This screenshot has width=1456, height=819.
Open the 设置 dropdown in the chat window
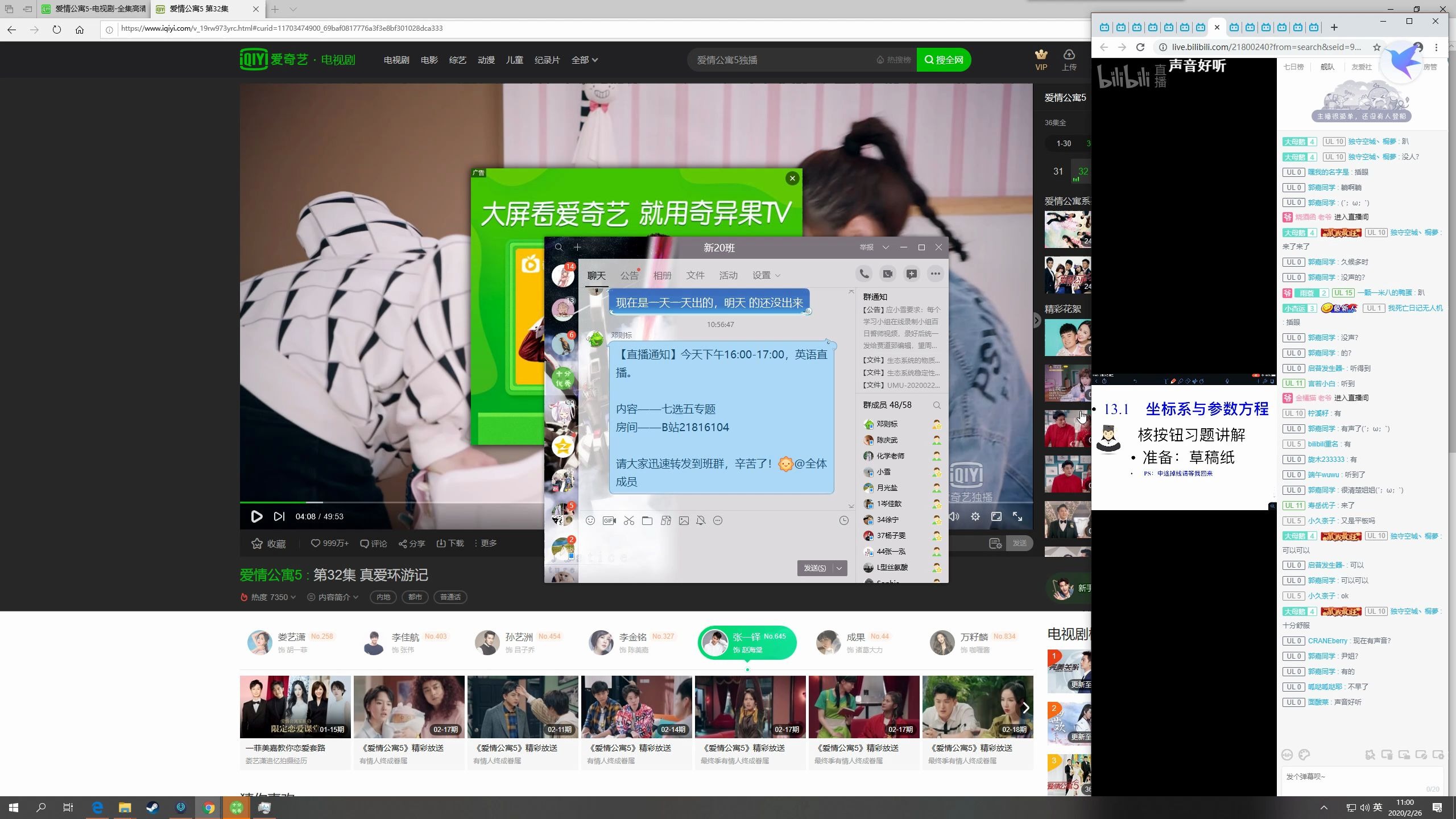click(x=766, y=275)
